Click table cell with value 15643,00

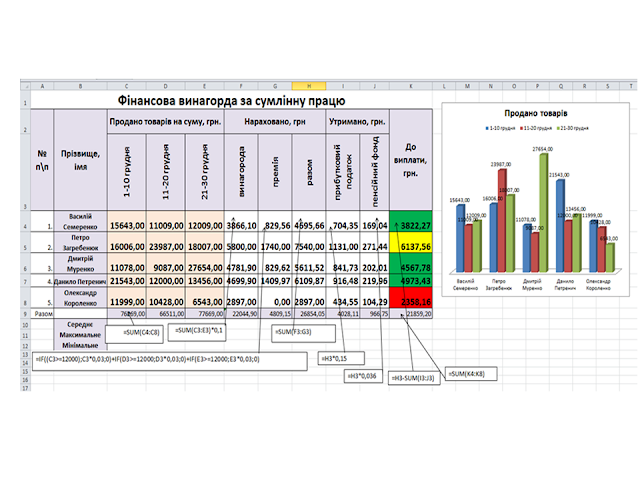tap(127, 222)
